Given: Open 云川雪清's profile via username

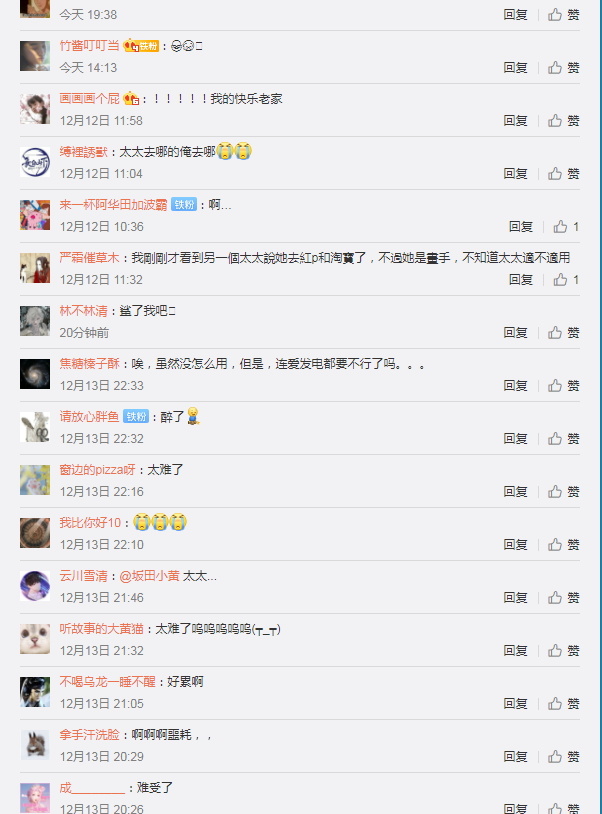Looking at the screenshot, I should [x=84, y=576].
